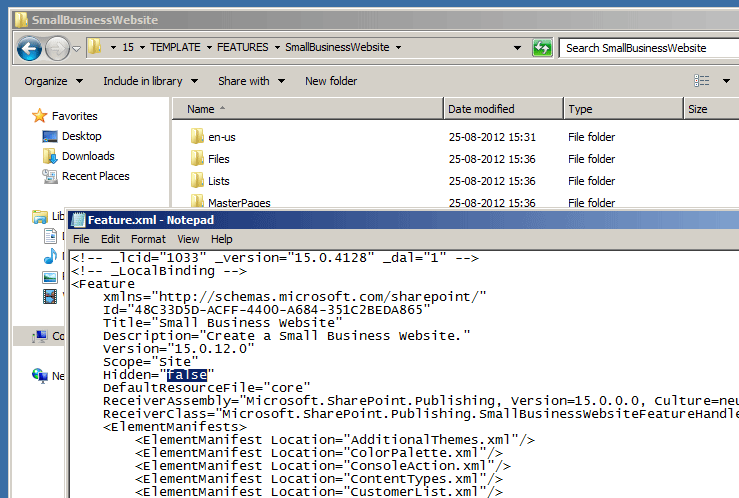Open Include in library menu

click(150, 81)
